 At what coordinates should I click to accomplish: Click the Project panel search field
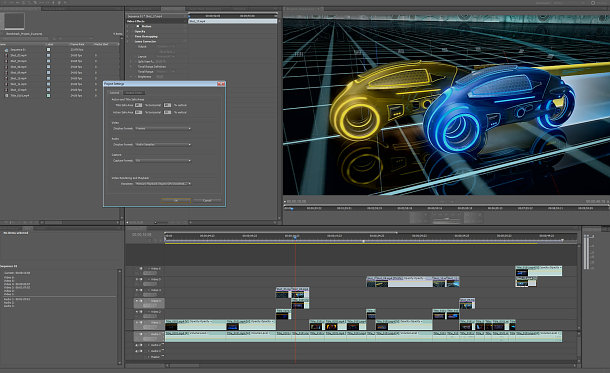tap(23, 39)
